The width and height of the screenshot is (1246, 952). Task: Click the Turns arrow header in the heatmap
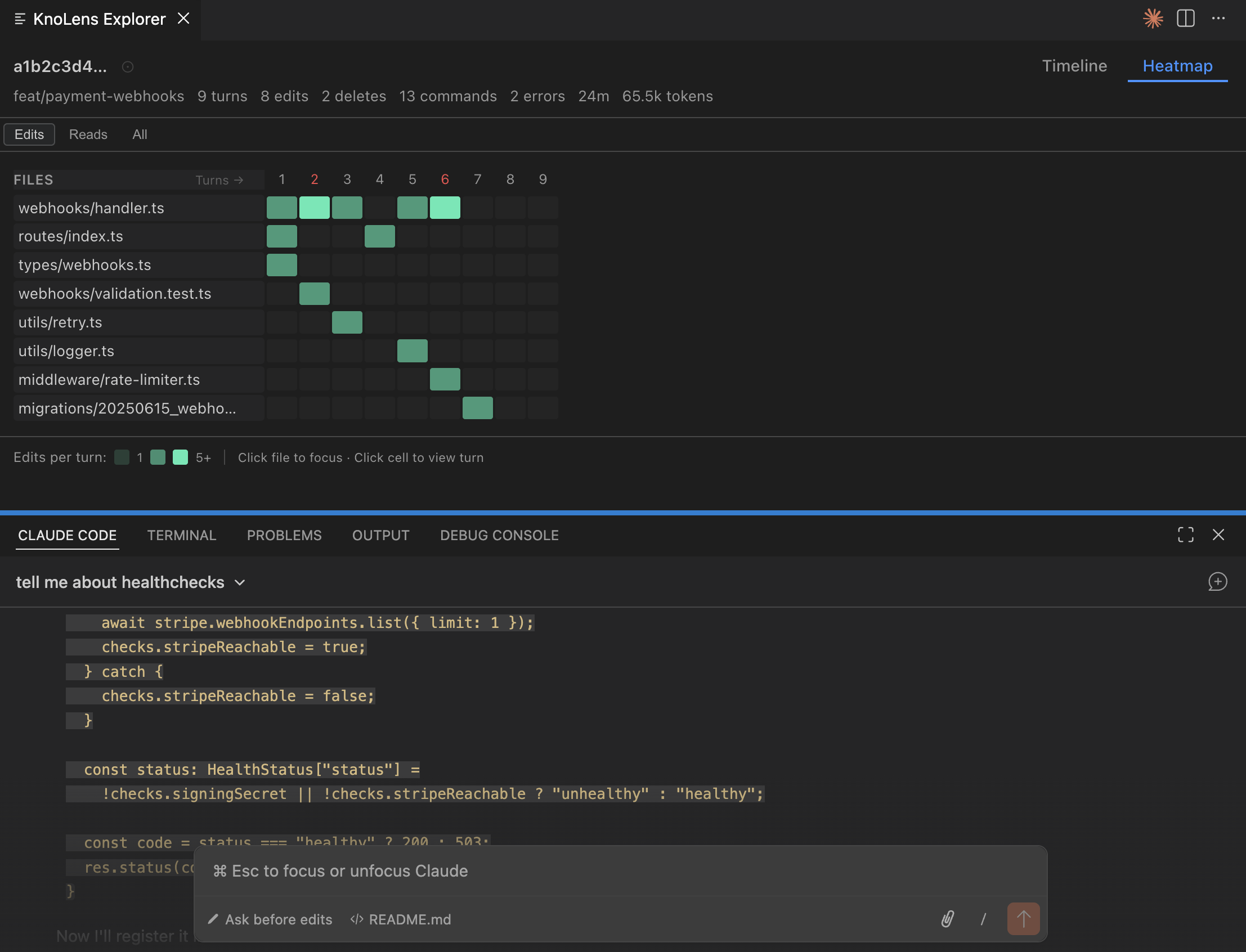pos(221,179)
